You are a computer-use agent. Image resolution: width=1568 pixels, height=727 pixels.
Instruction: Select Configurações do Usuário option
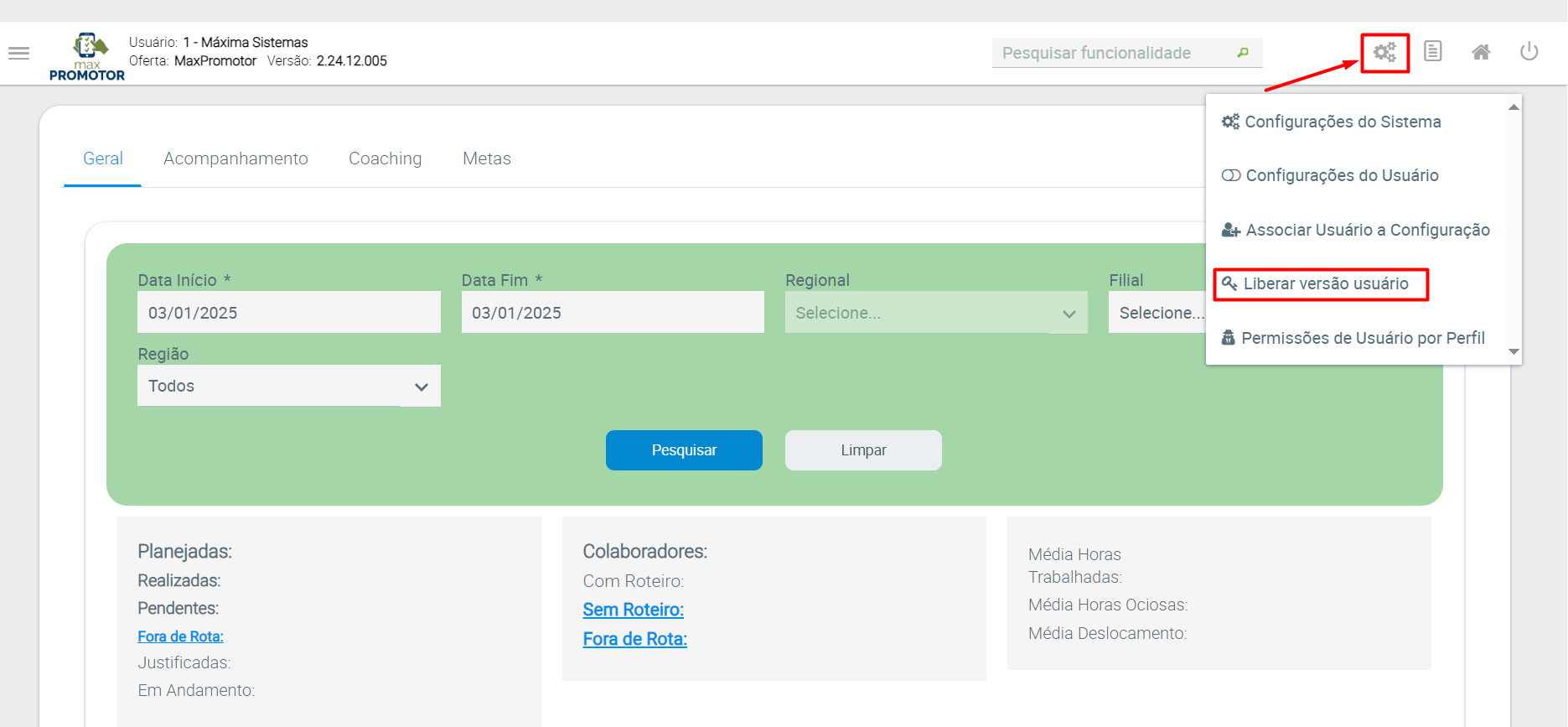(1341, 176)
